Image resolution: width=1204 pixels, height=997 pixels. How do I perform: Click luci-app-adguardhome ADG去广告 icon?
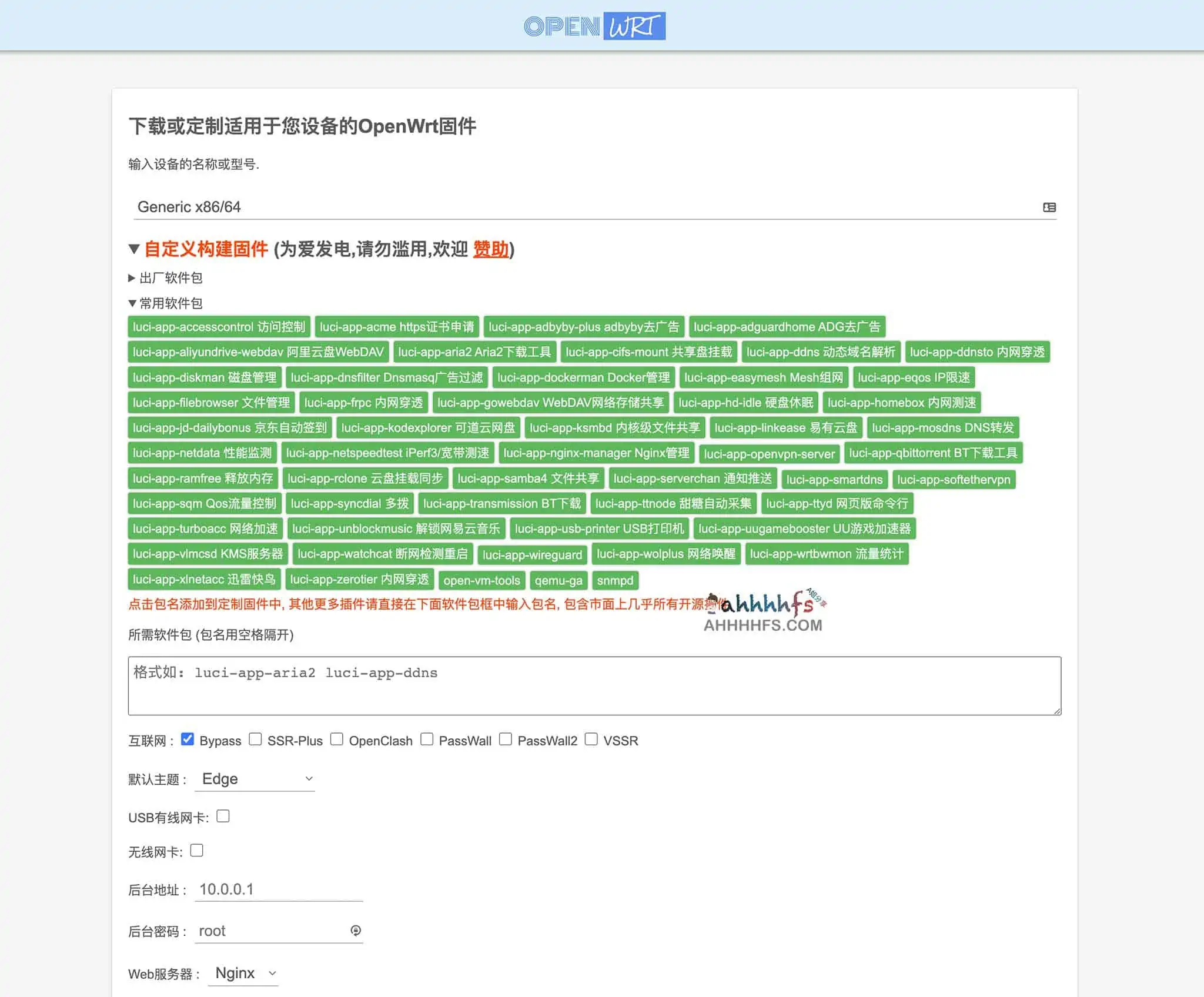click(x=786, y=326)
